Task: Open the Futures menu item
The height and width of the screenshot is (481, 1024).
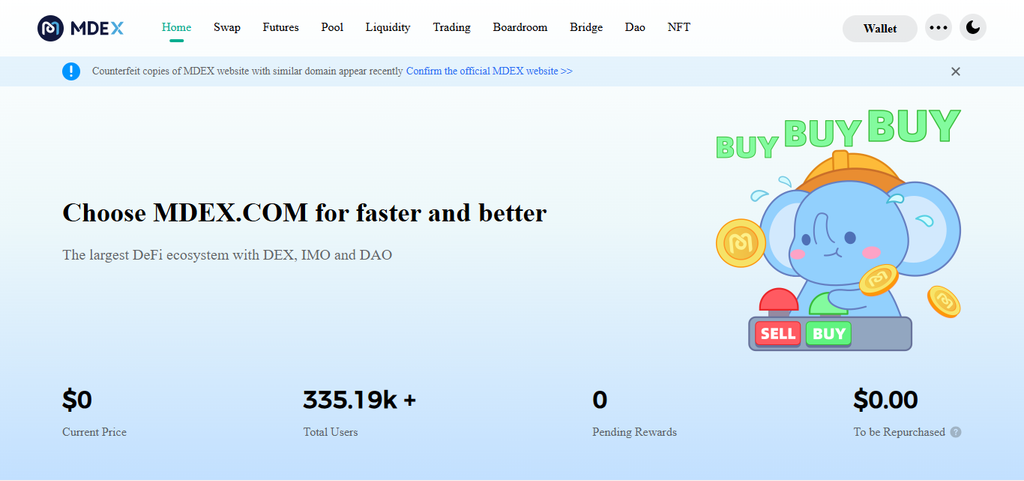Action: click(x=281, y=27)
